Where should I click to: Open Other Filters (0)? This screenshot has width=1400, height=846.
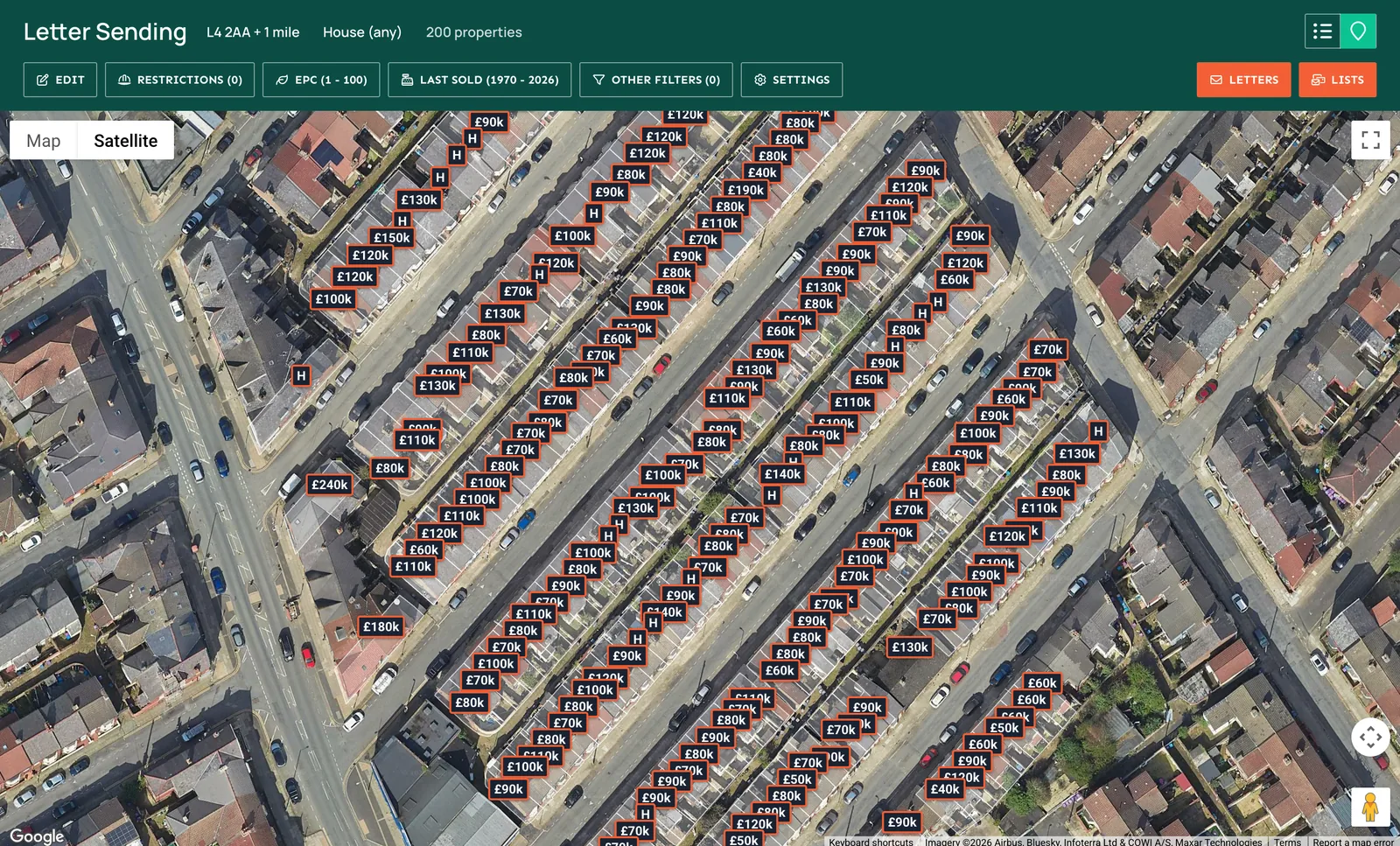[656, 80]
